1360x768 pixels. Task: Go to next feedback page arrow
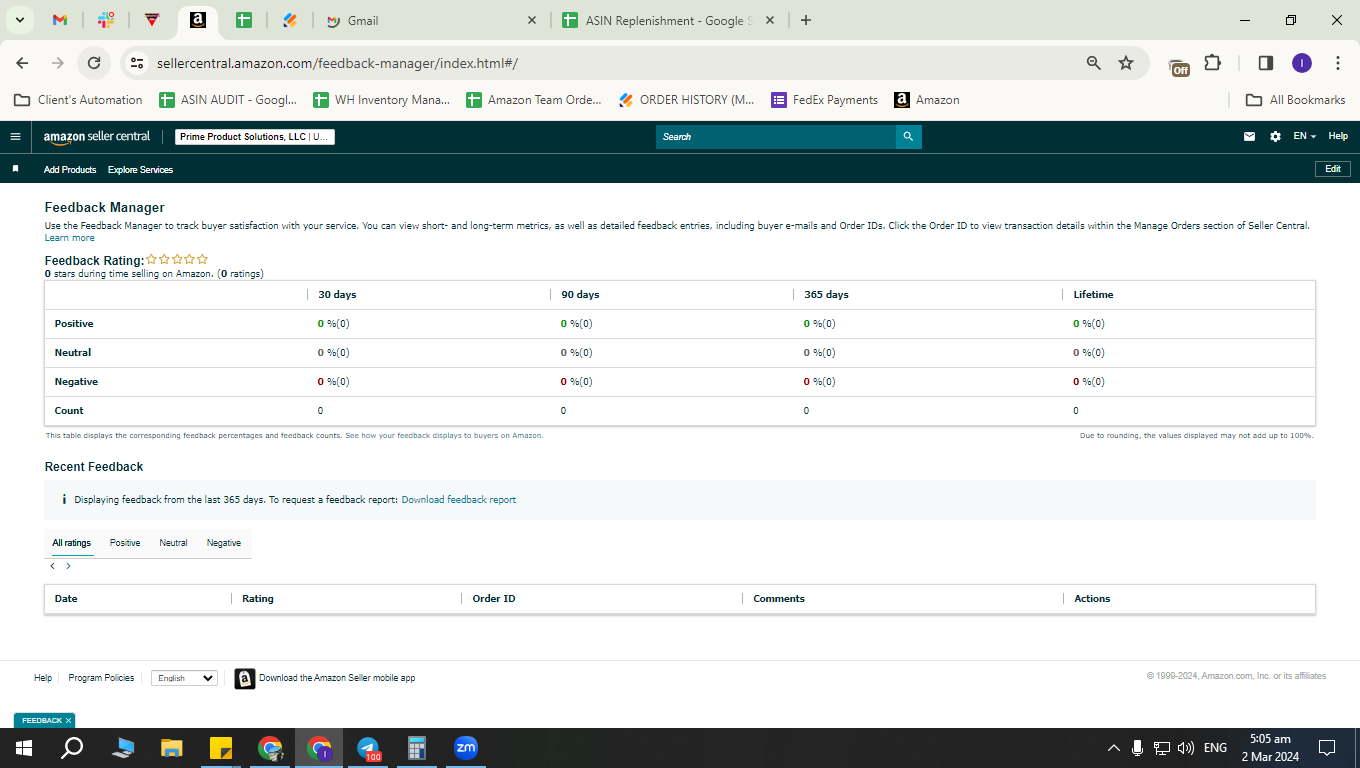[68, 566]
